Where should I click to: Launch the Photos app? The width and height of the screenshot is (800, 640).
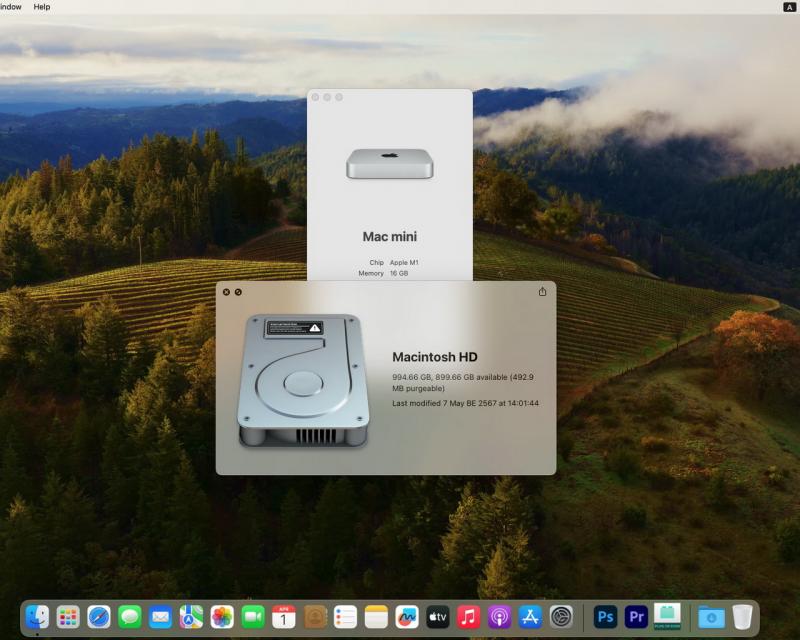pos(222,617)
